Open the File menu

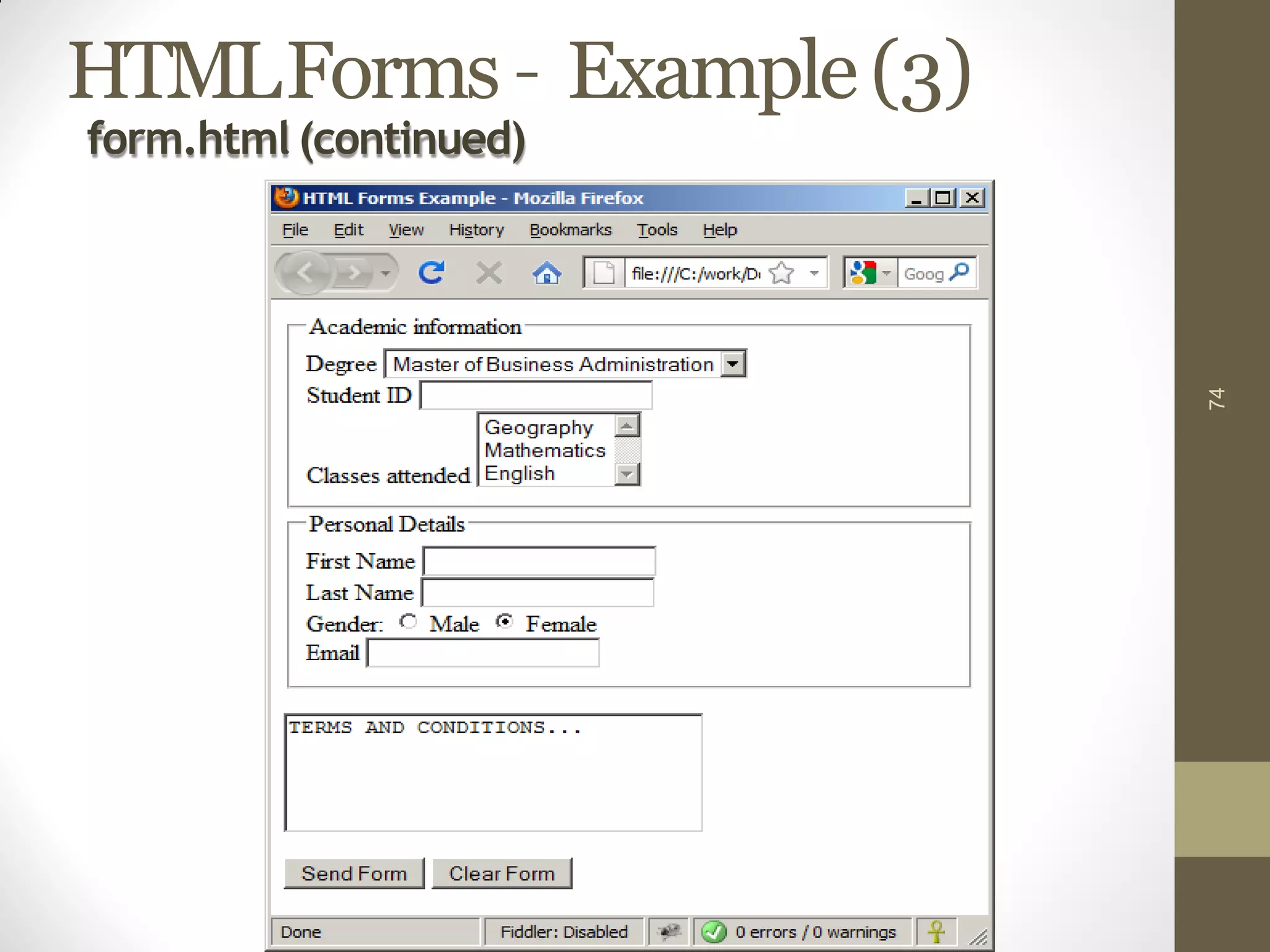click(295, 230)
